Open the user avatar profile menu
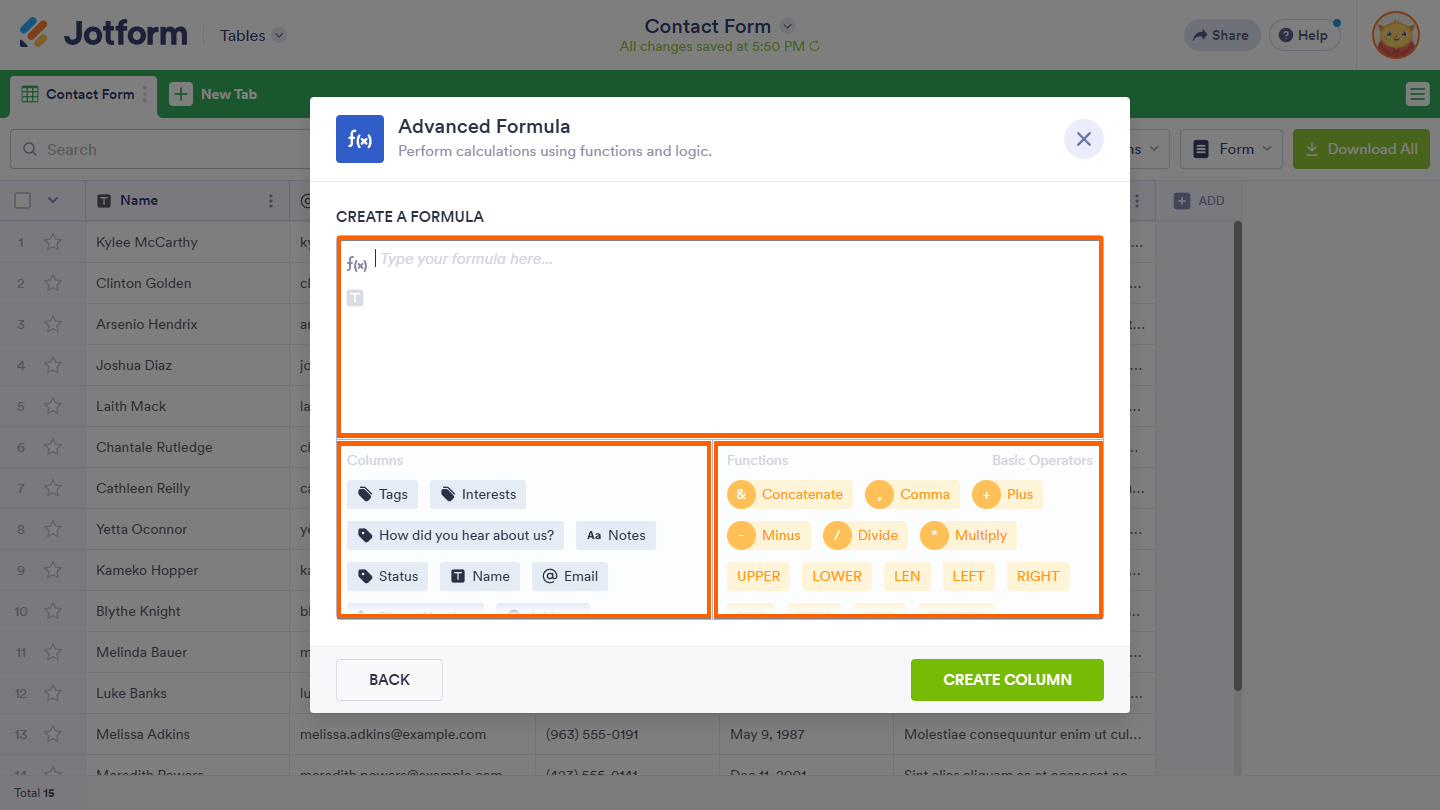Image resolution: width=1440 pixels, height=810 pixels. tap(1395, 35)
